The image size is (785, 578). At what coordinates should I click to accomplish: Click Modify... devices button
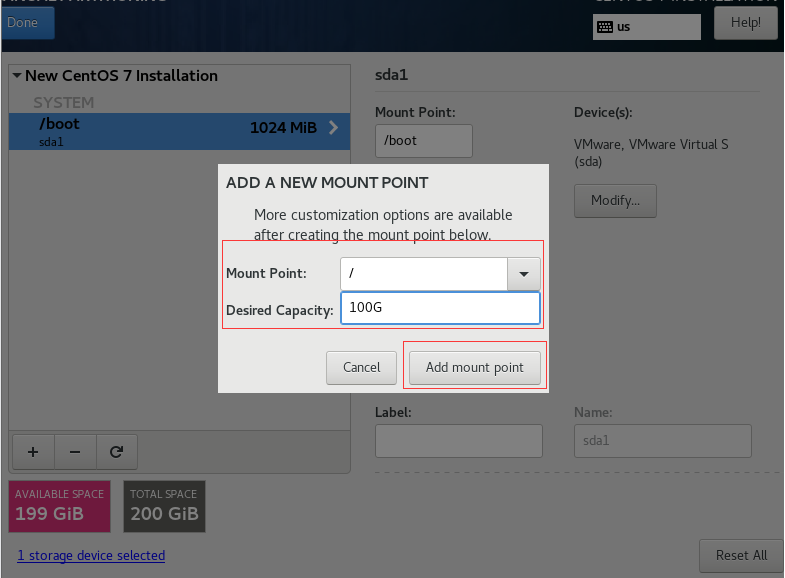click(615, 201)
